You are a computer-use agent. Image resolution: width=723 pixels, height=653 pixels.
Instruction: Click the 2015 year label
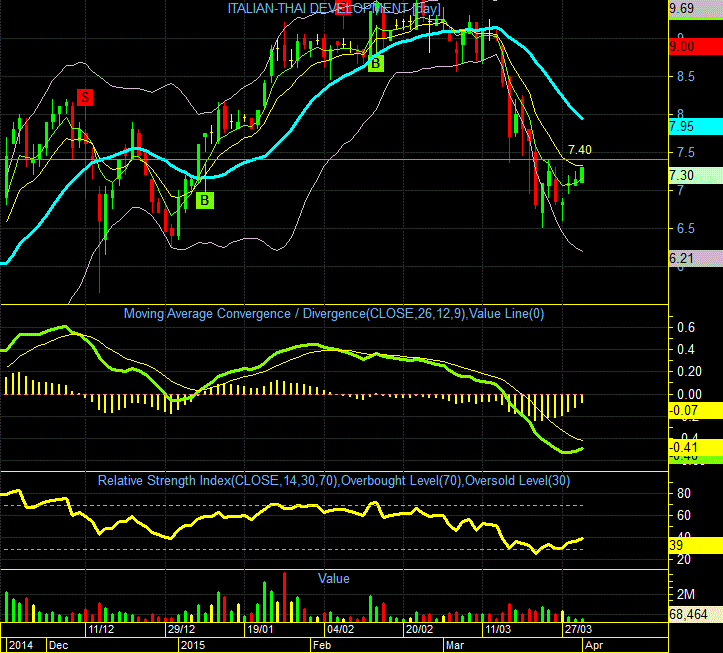193,645
